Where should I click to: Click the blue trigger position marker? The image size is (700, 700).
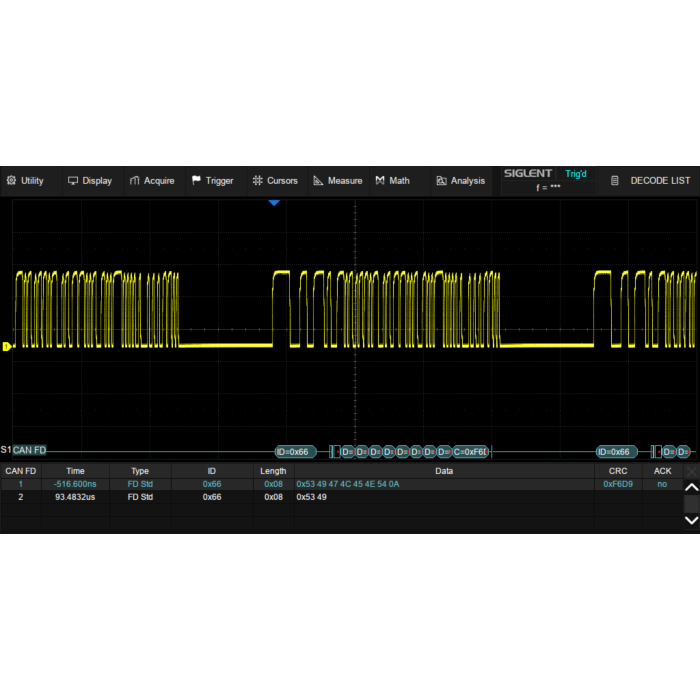click(274, 203)
